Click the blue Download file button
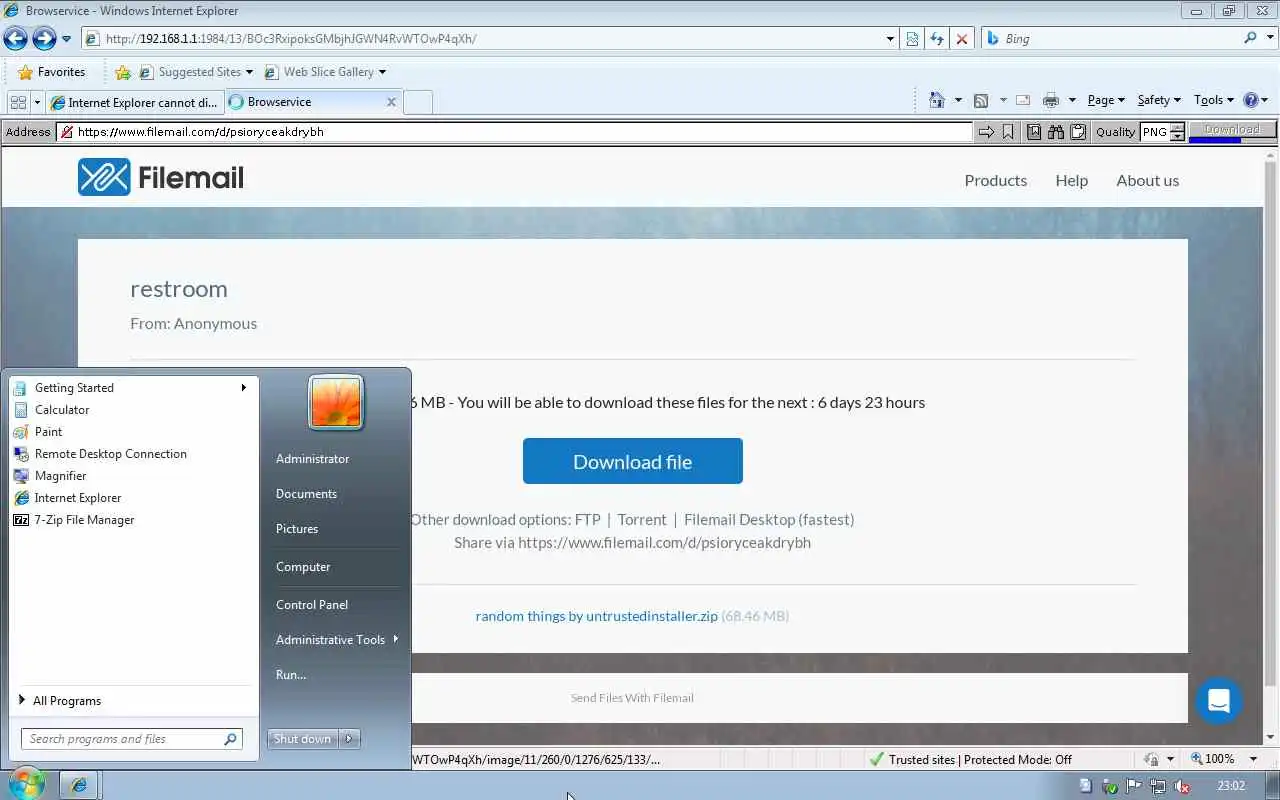1280x800 pixels. tap(632, 461)
